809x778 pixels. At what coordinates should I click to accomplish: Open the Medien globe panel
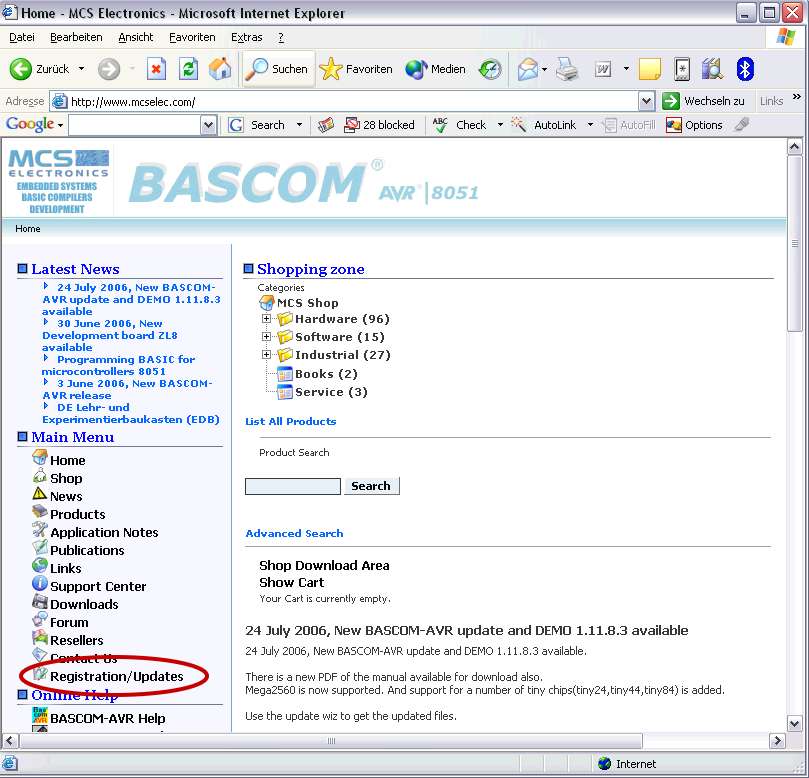coord(435,69)
